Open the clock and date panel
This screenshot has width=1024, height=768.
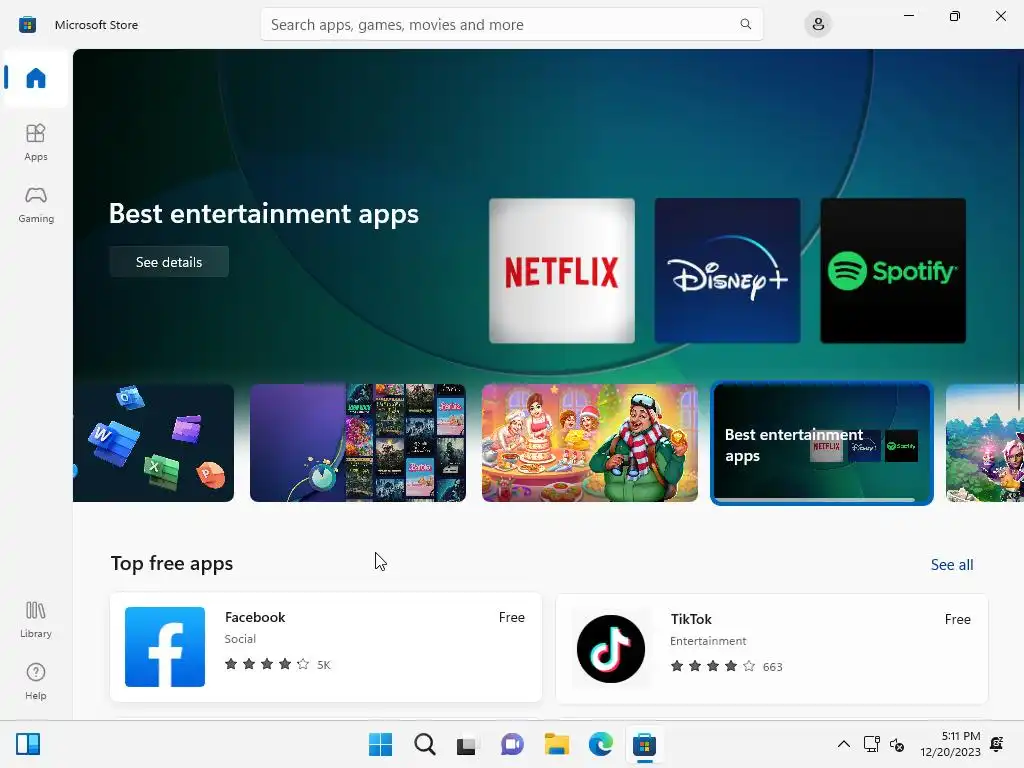click(x=950, y=744)
